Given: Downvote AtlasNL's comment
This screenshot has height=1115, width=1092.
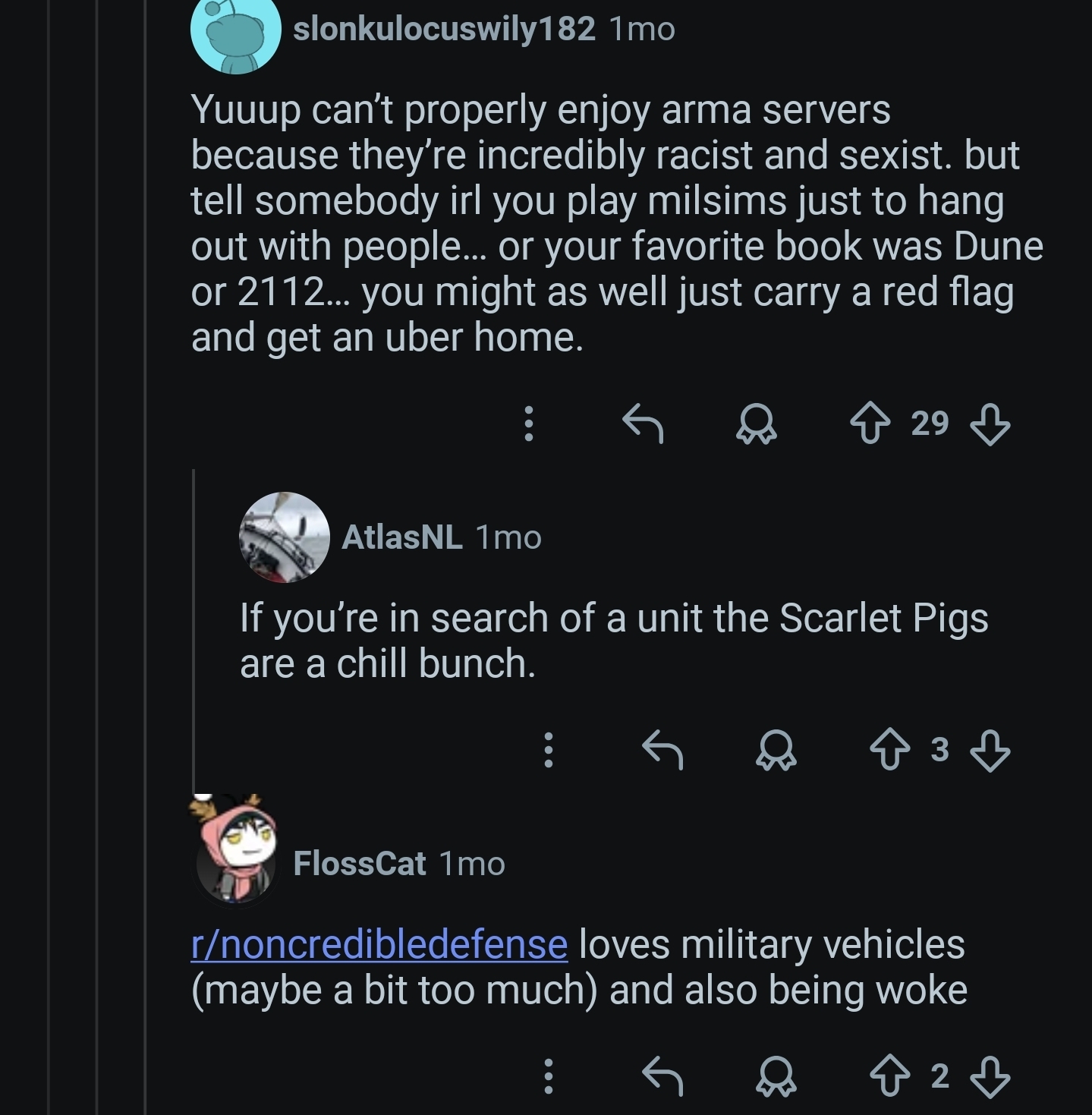Looking at the screenshot, I should (x=990, y=750).
